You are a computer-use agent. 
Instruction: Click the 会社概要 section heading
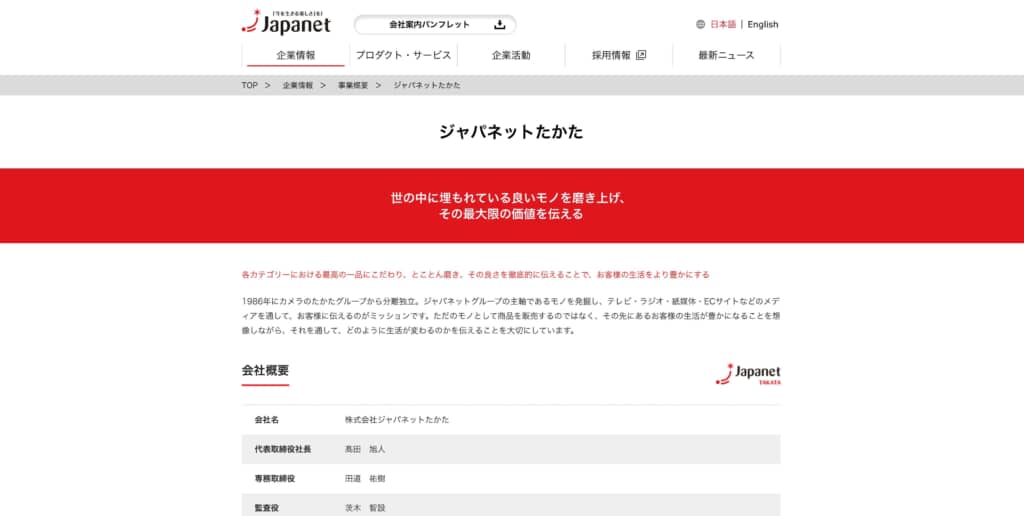(x=265, y=370)
